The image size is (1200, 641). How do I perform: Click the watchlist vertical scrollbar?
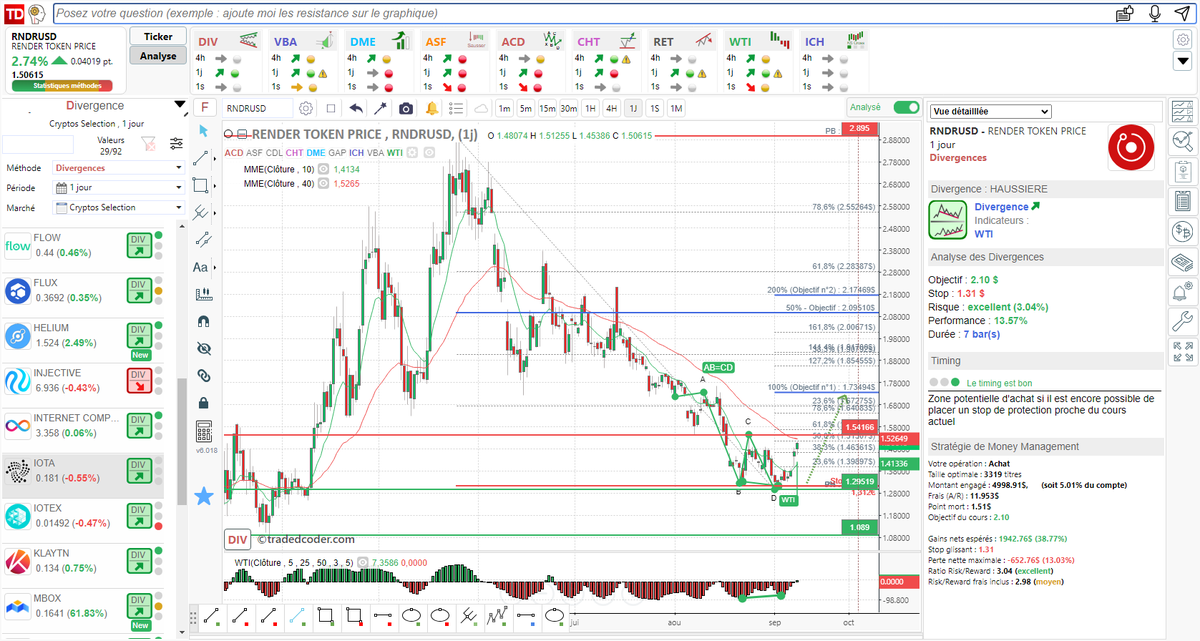(182, 440)
